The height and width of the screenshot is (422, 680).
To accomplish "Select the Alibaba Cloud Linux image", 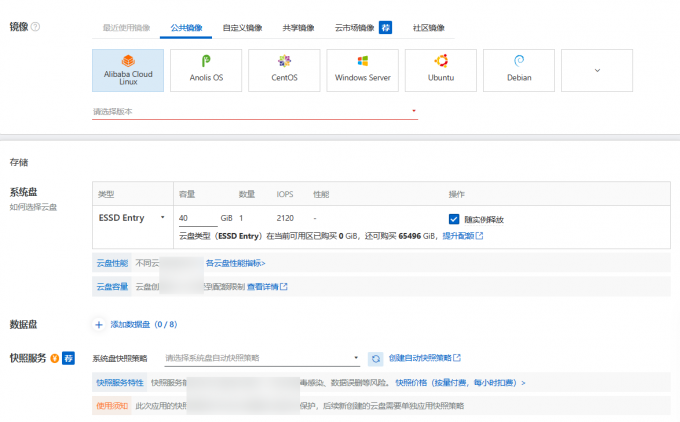I will [128, 70].
